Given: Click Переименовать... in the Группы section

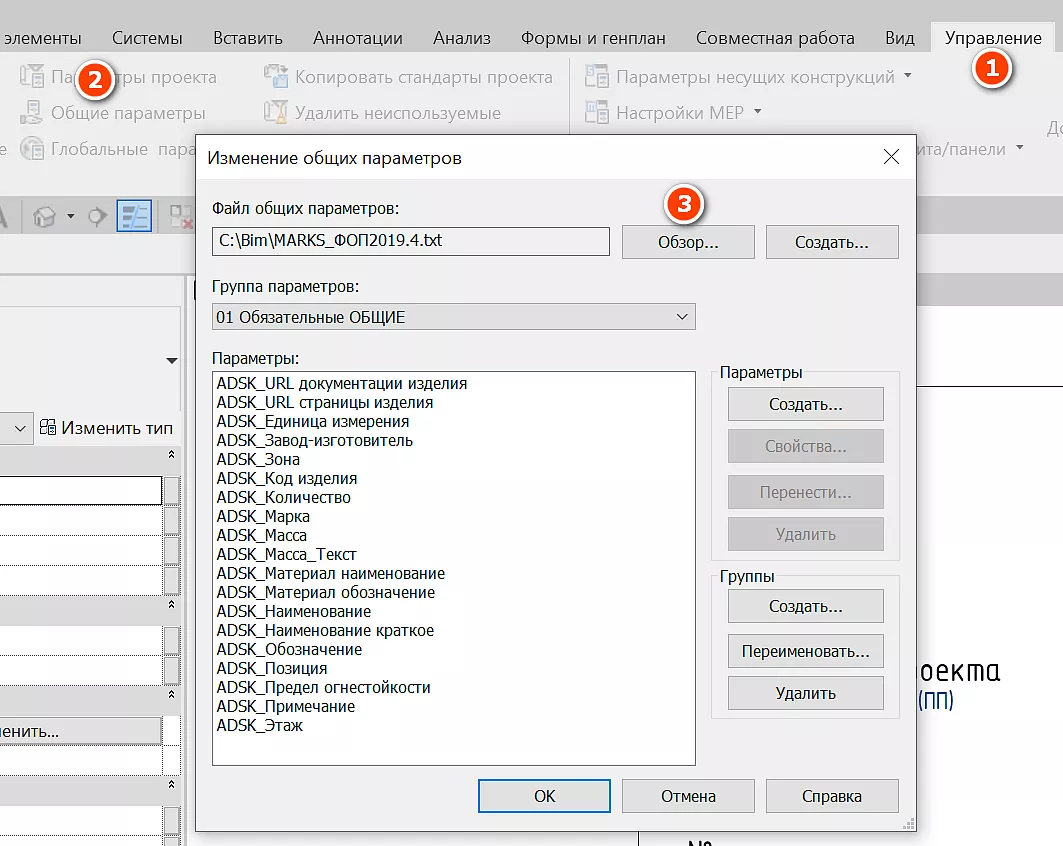Looking at the screenshot, I should click(805, 652).
